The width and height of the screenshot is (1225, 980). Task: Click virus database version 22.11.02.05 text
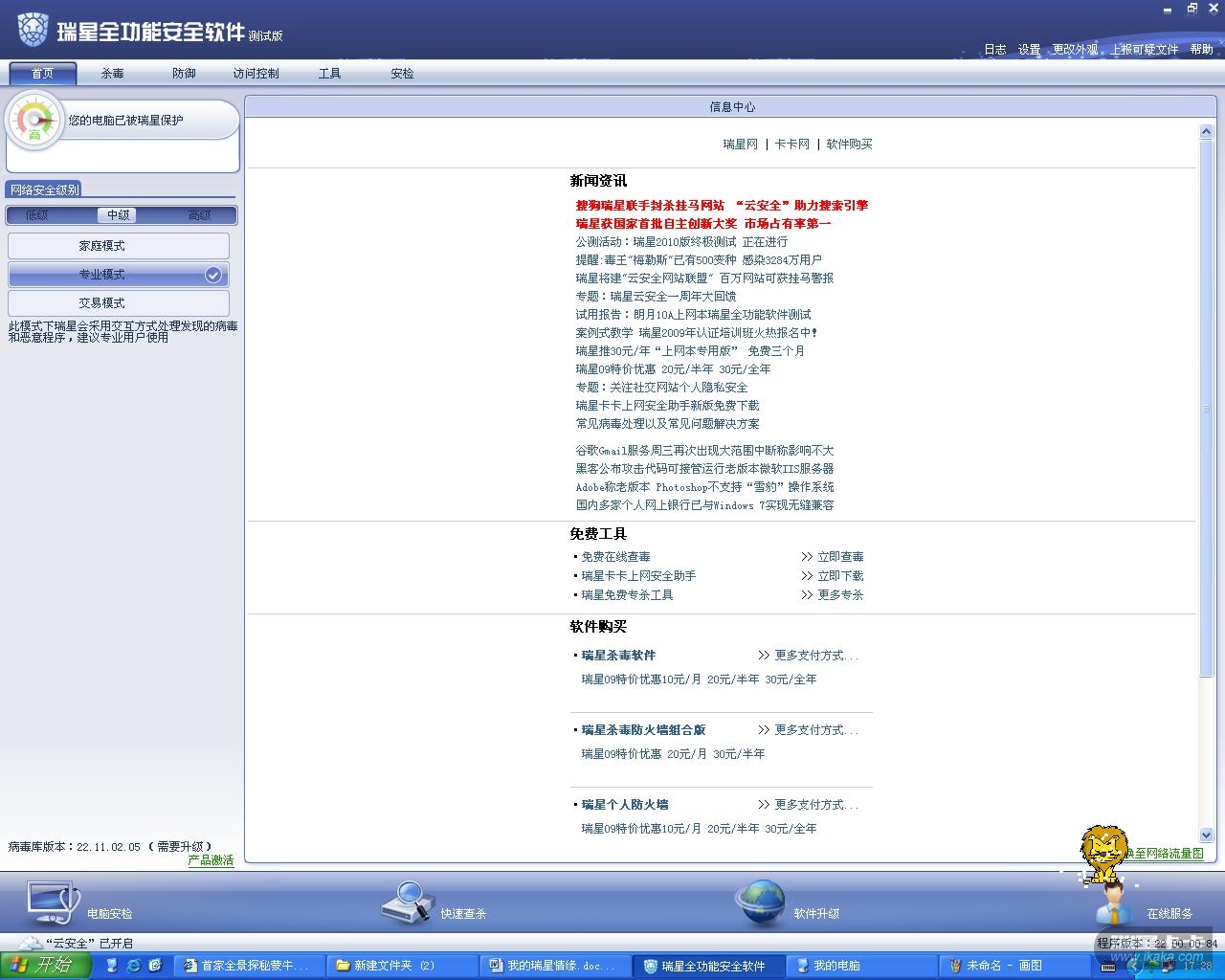108,847
